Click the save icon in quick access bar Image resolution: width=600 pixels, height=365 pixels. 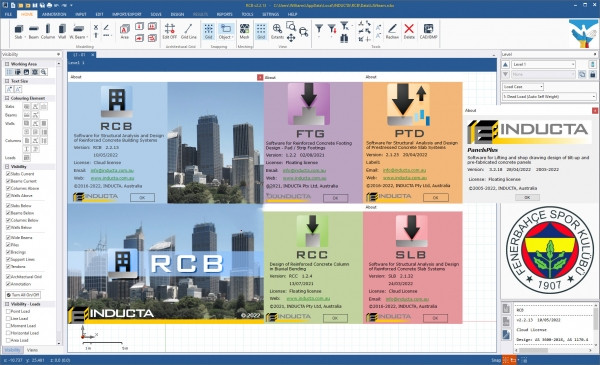(35, 5)
